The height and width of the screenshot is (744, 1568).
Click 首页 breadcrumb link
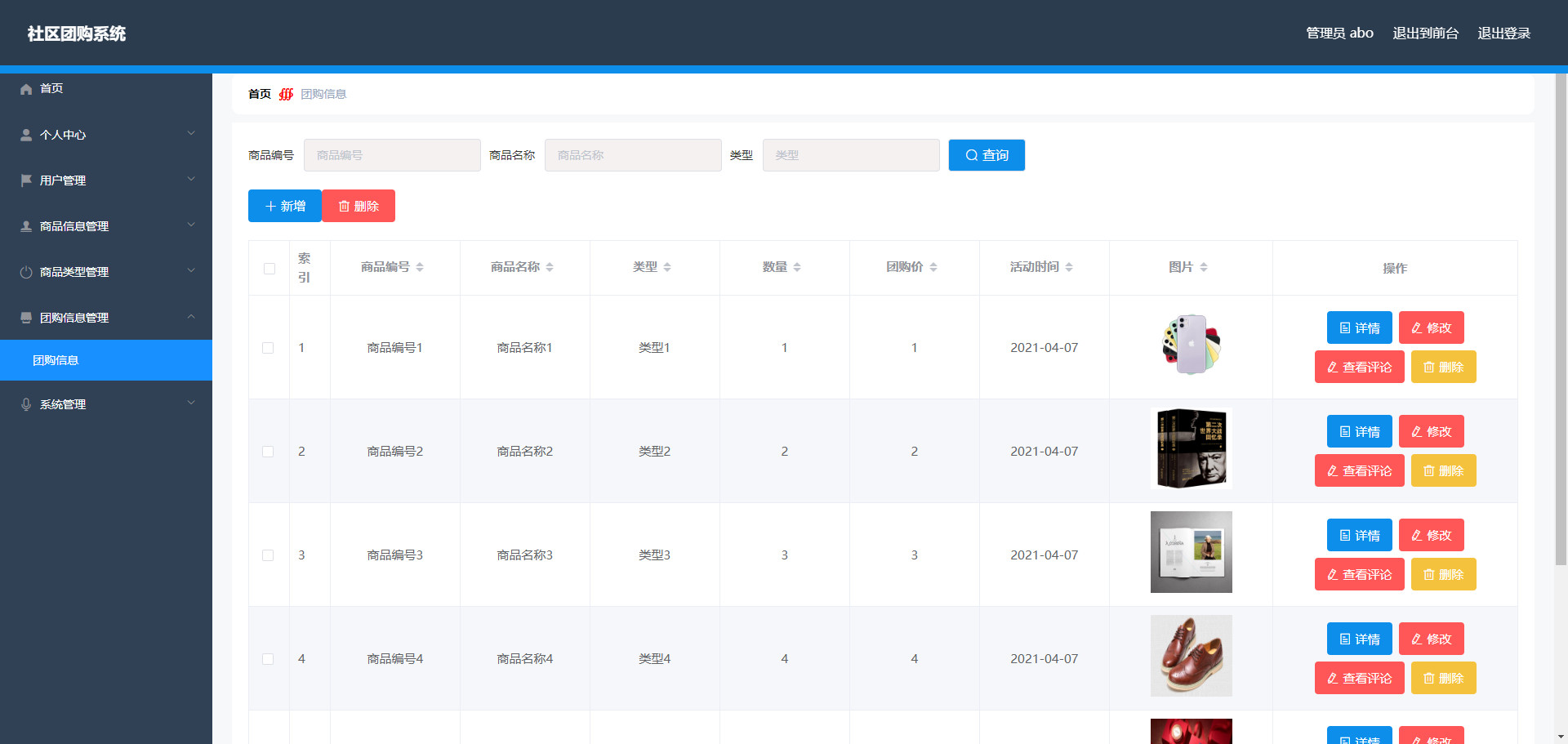[260, 94]
